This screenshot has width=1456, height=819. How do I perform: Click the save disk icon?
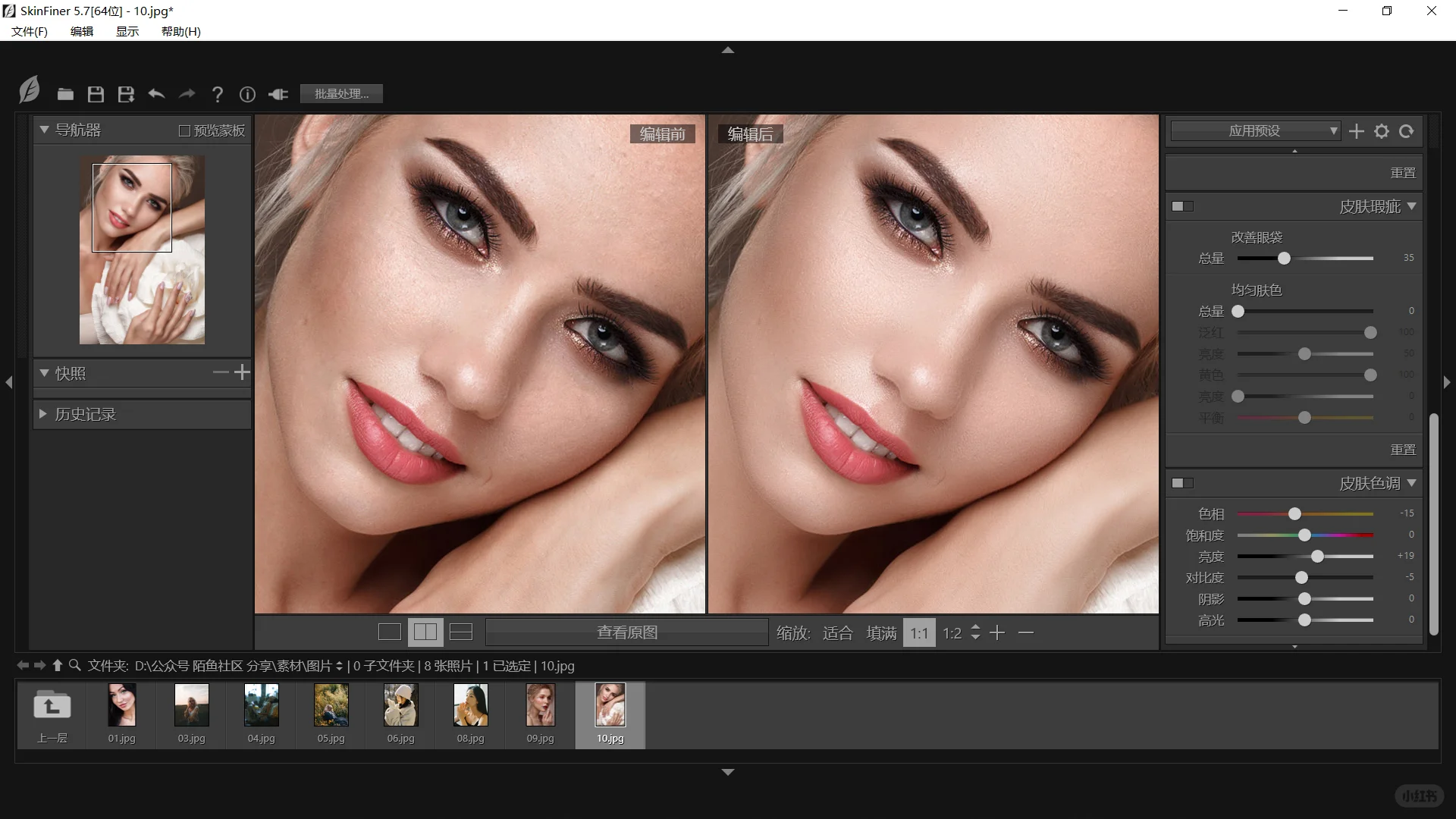(96, 94)
